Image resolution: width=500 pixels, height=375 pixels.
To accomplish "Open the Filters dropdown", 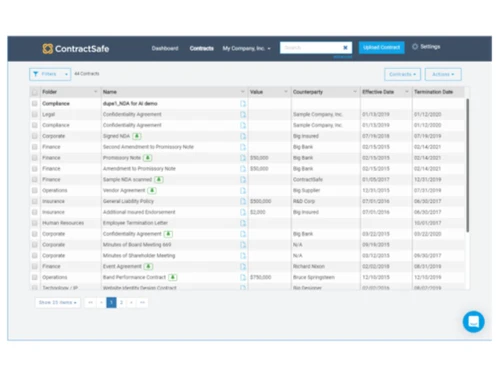I will [x=50, y=74].
